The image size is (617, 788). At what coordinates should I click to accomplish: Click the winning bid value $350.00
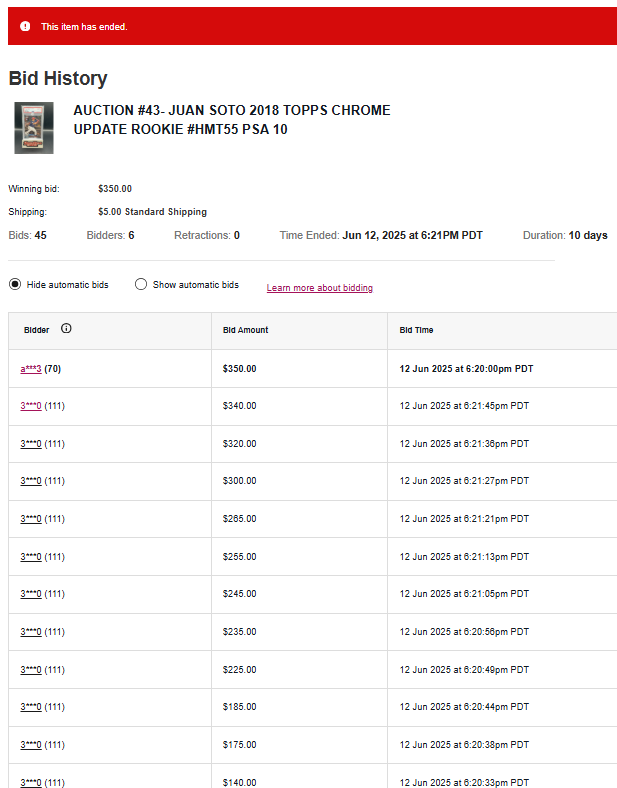click(115, 188)
